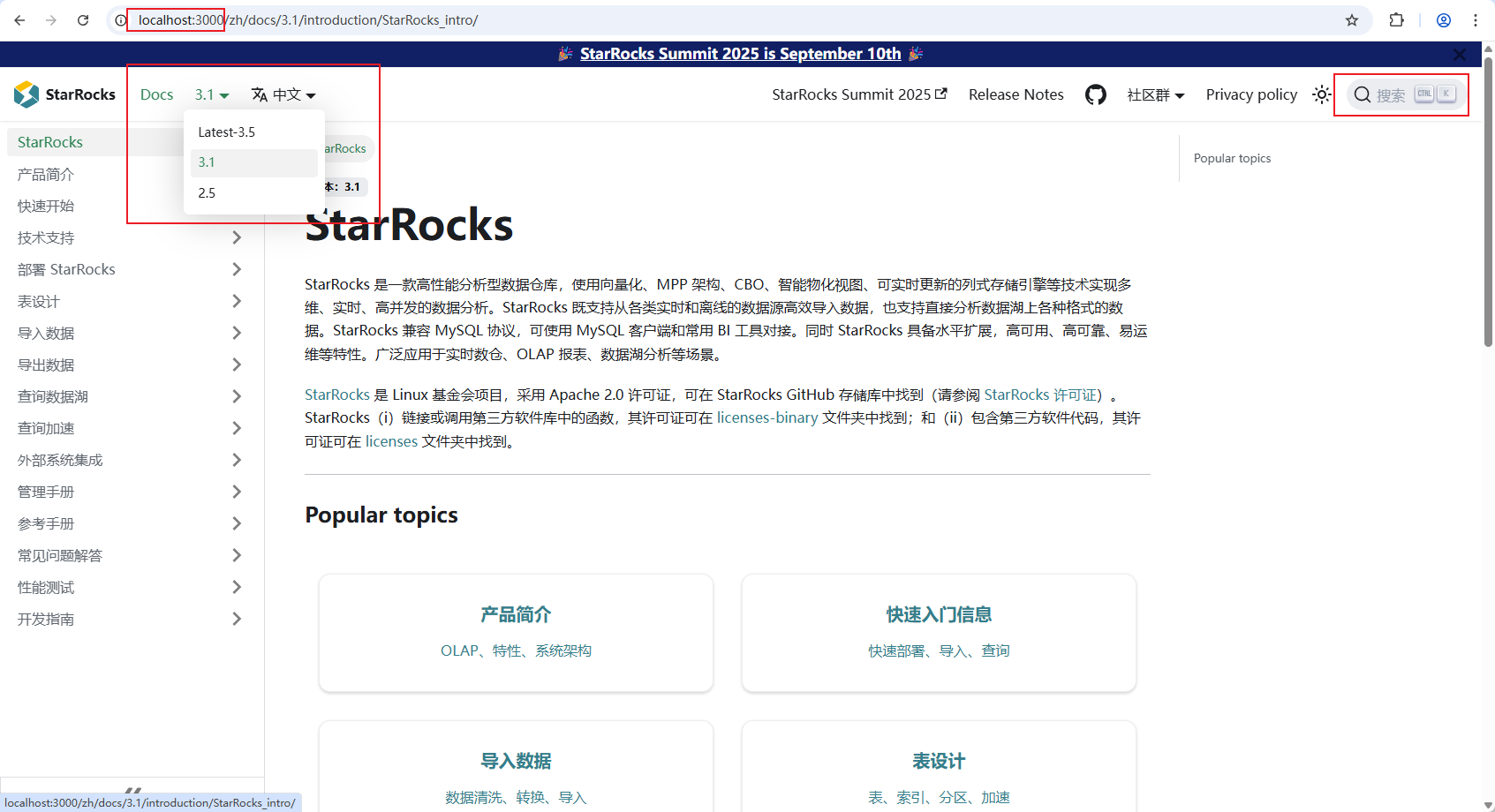The width and height of the screenshot is (1495, 812).
Task: Open 产品简介 in the sidebar
Action: (46, 175)
